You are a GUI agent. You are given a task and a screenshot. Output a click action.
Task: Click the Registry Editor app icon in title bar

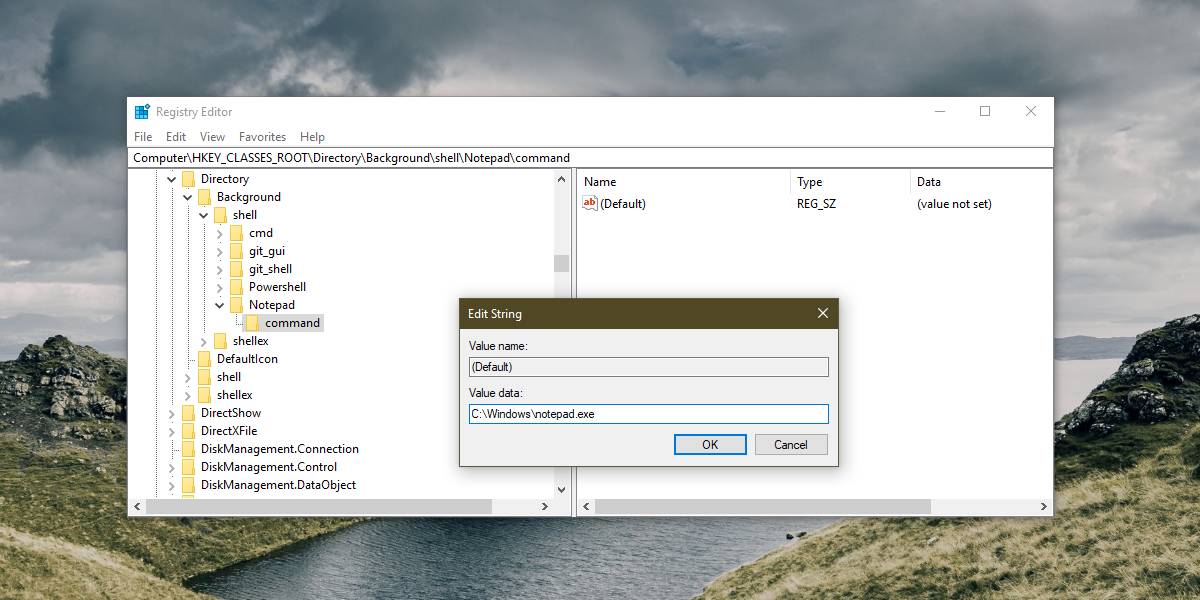[142, 112]
